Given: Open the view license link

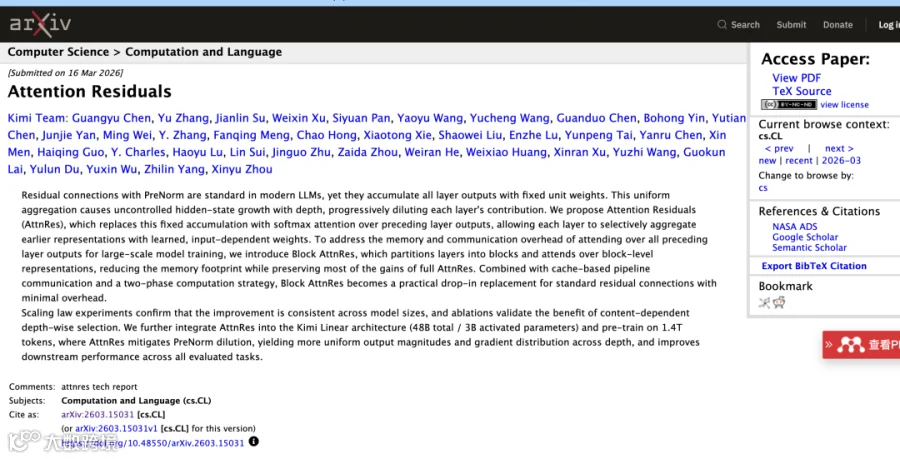Looking at the screenshot, I should point(844,104).
